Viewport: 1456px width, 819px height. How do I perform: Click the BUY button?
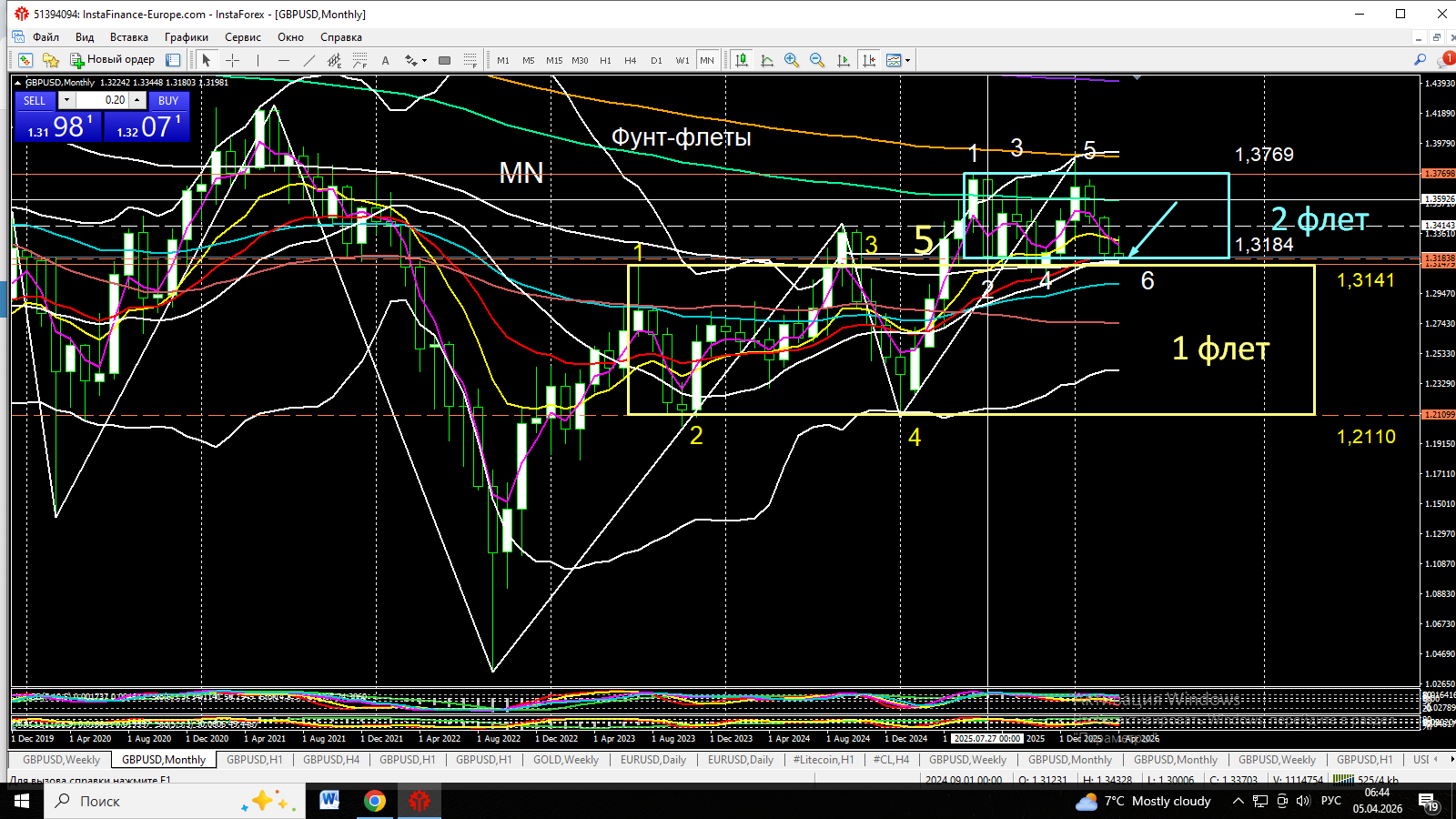click(168, 100)
